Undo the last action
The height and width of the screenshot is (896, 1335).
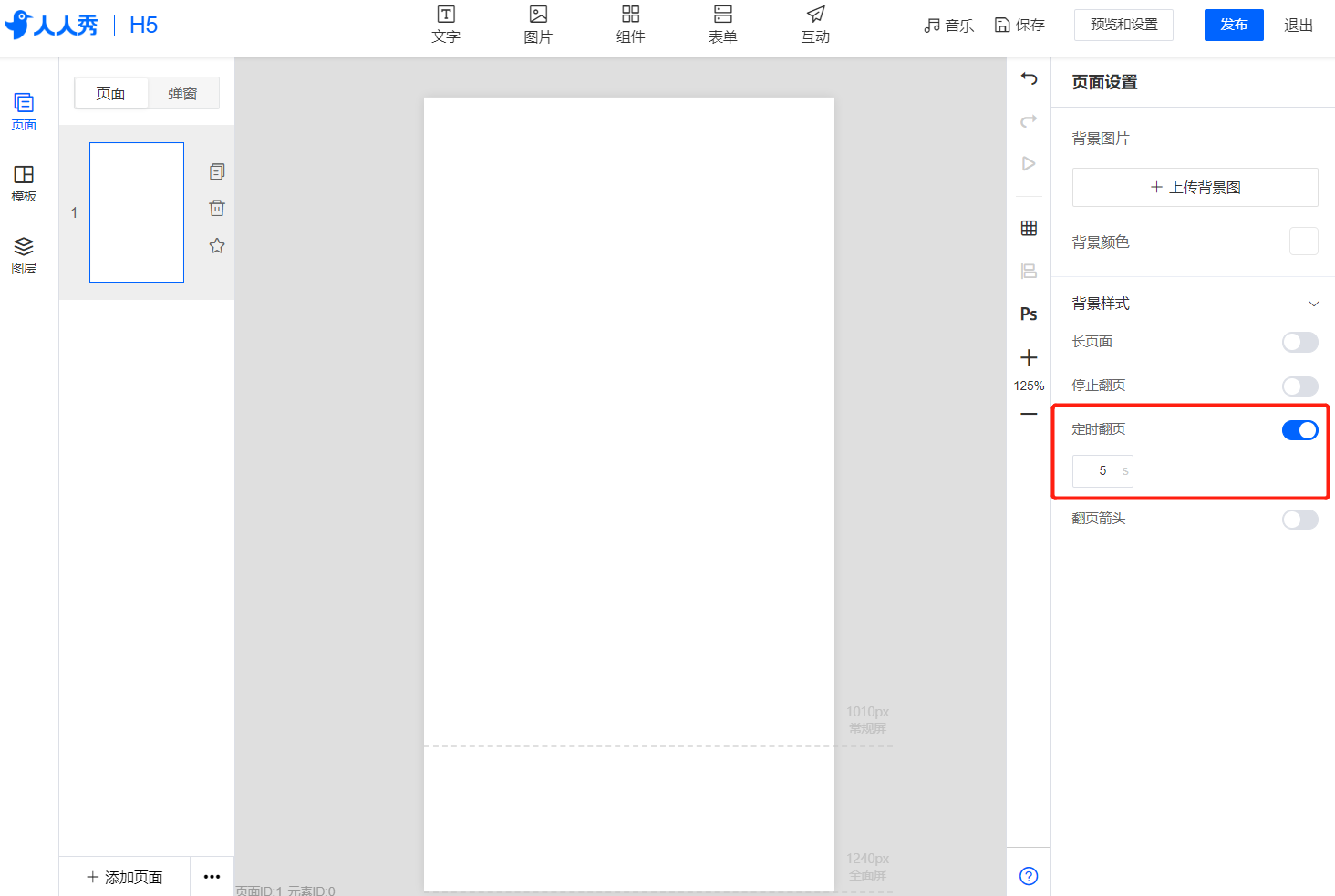click(x=1029, y=78)
